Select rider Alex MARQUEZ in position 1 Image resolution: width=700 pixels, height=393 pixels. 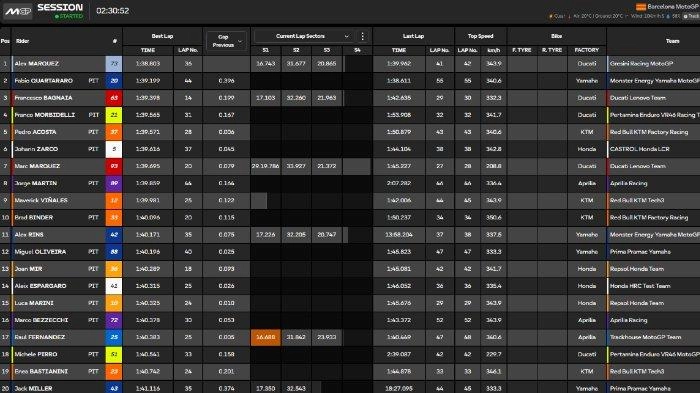[37, 64]
